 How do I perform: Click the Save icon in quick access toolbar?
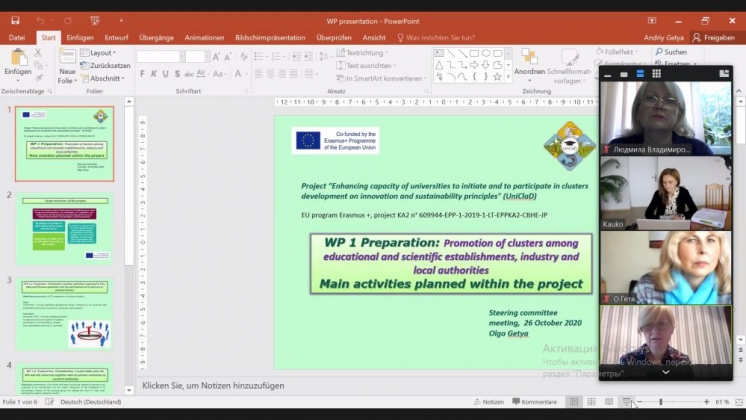16,19
